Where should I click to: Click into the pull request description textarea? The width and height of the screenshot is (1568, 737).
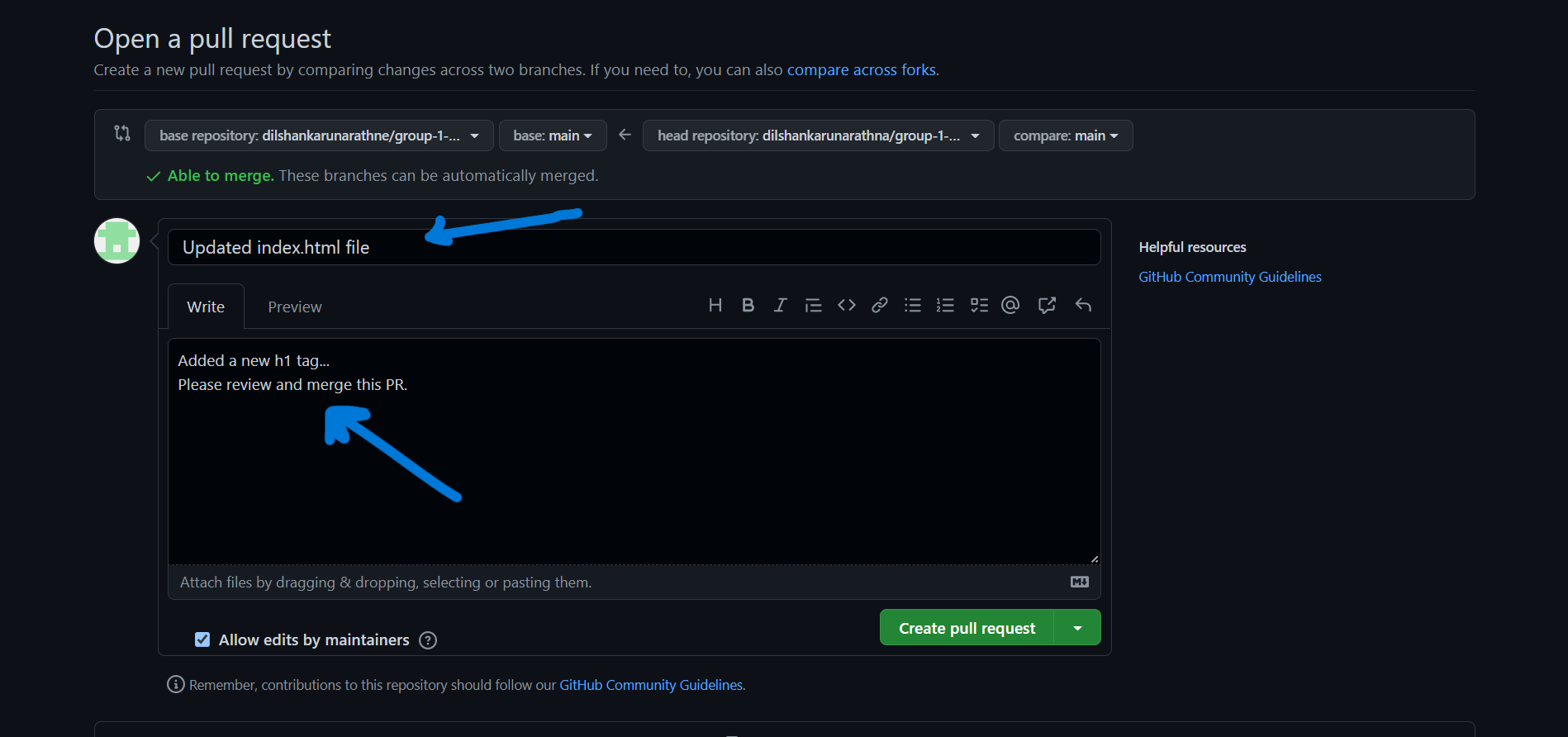[x=634, y=451]
